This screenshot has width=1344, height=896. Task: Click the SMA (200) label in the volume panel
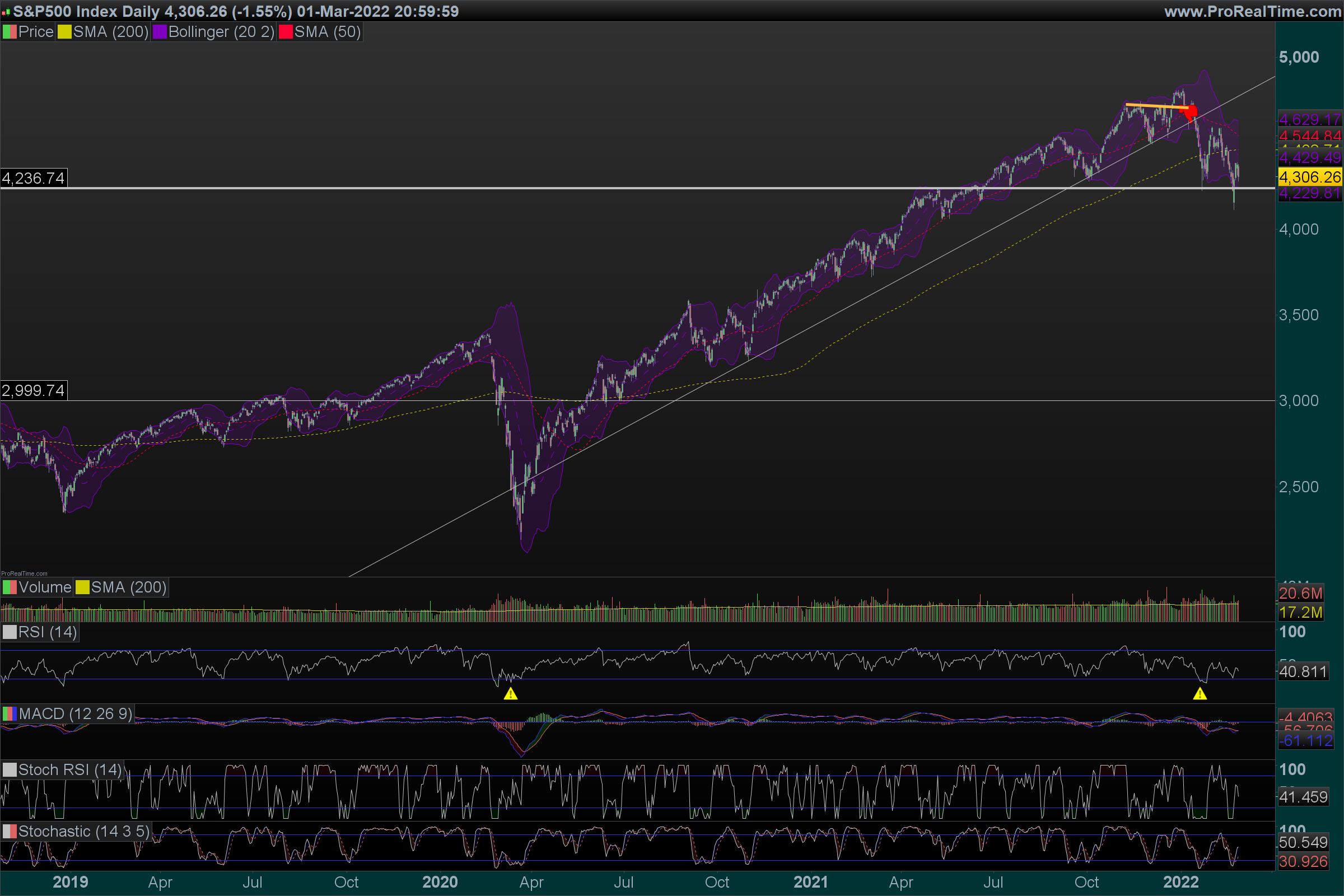coord(128,587)
